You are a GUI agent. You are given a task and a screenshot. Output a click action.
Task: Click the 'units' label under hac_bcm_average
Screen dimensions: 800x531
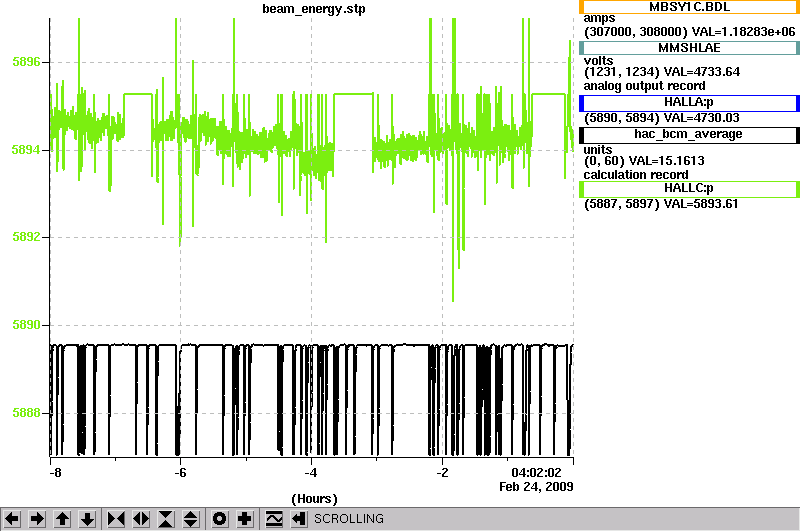[x=598, y=150]
